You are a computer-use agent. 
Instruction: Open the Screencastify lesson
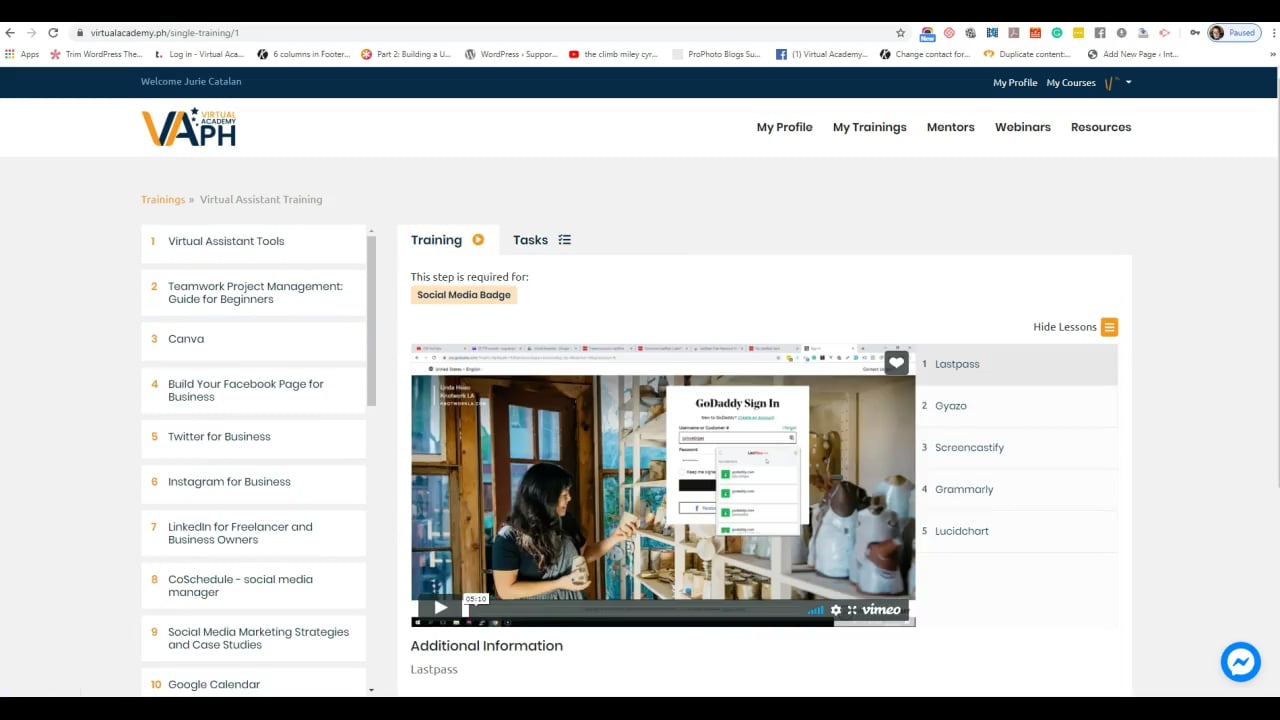click(x=1016, y=448)
